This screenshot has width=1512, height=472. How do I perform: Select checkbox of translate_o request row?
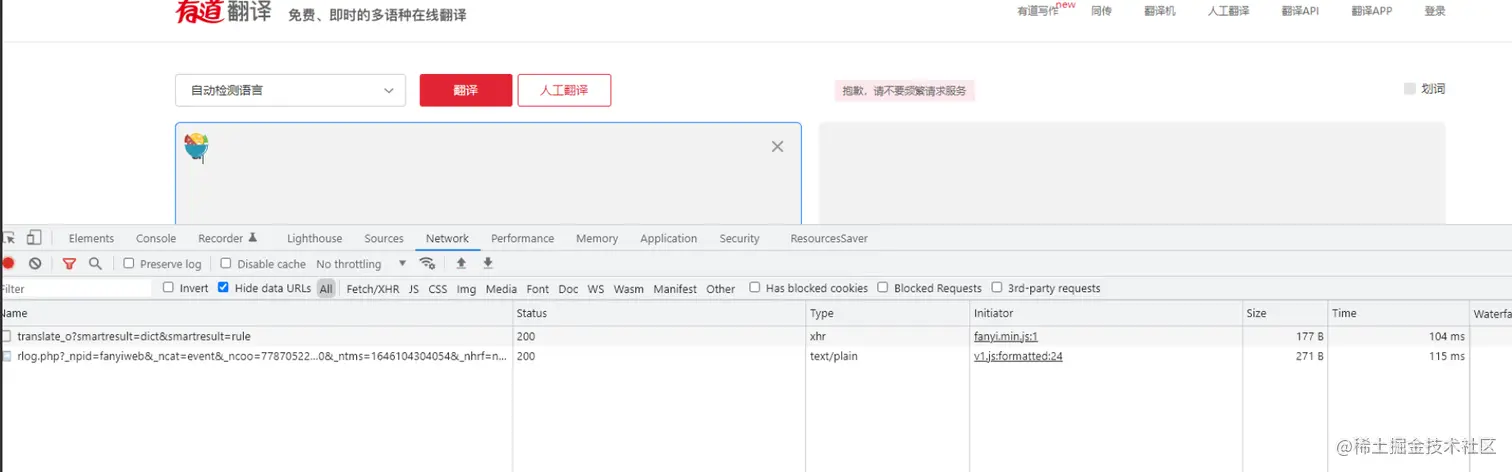point(7,336)
